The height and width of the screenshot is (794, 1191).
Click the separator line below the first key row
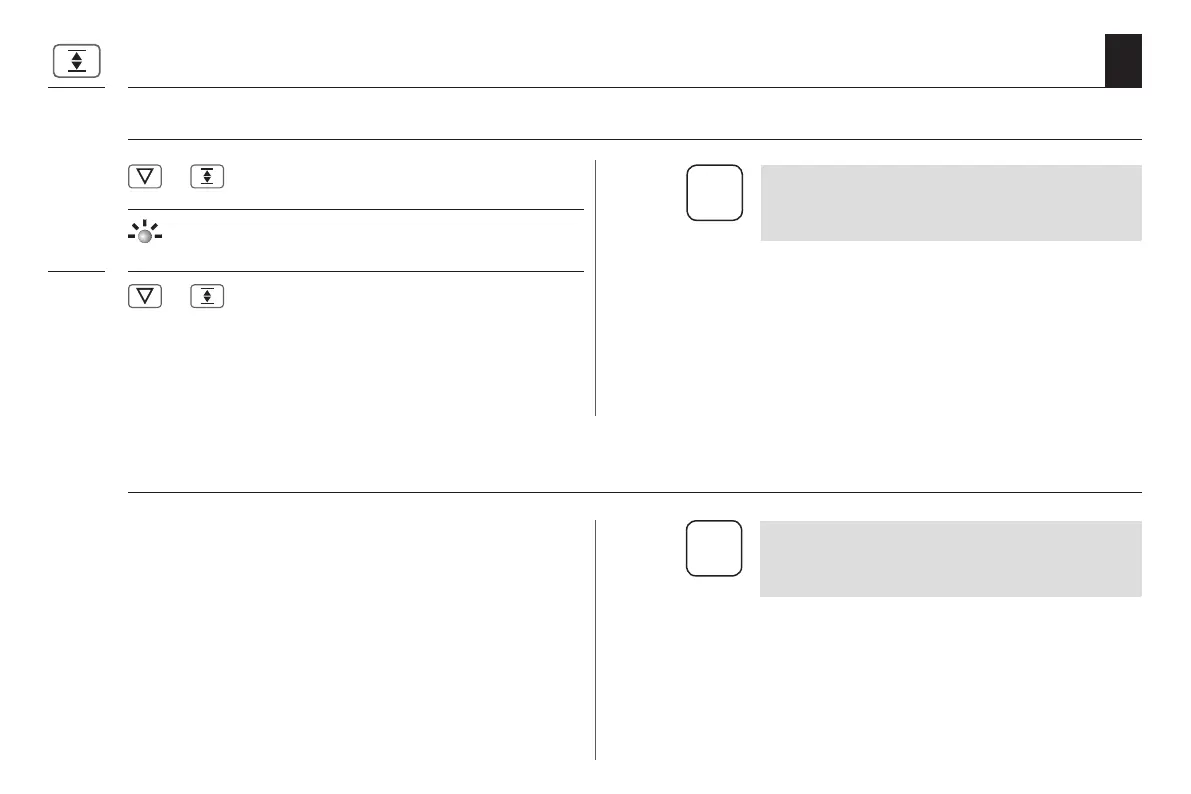(356, 210)
